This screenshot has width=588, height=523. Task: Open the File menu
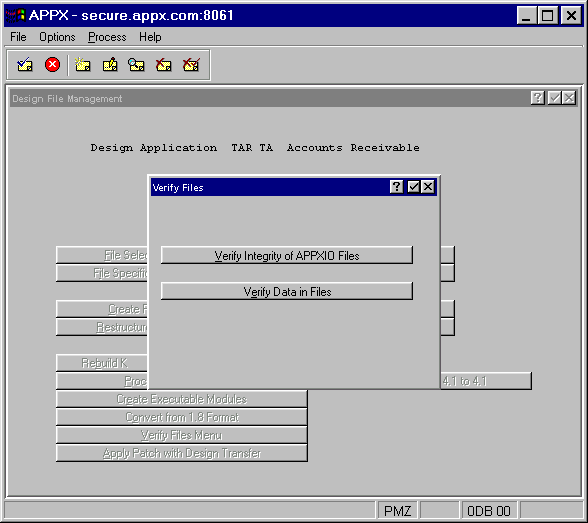pyautogui.click(x=18, y=37)
